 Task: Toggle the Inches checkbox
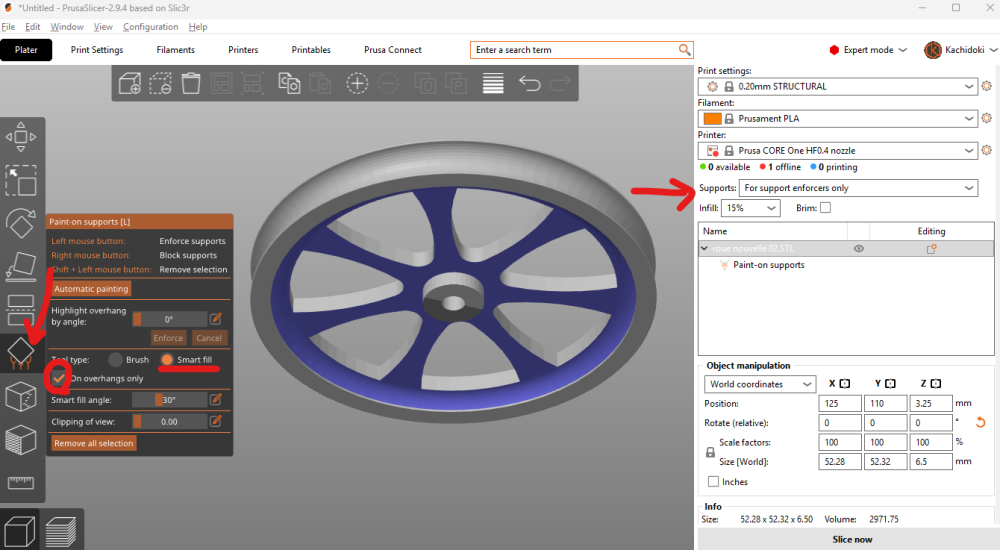coord(713,482)
